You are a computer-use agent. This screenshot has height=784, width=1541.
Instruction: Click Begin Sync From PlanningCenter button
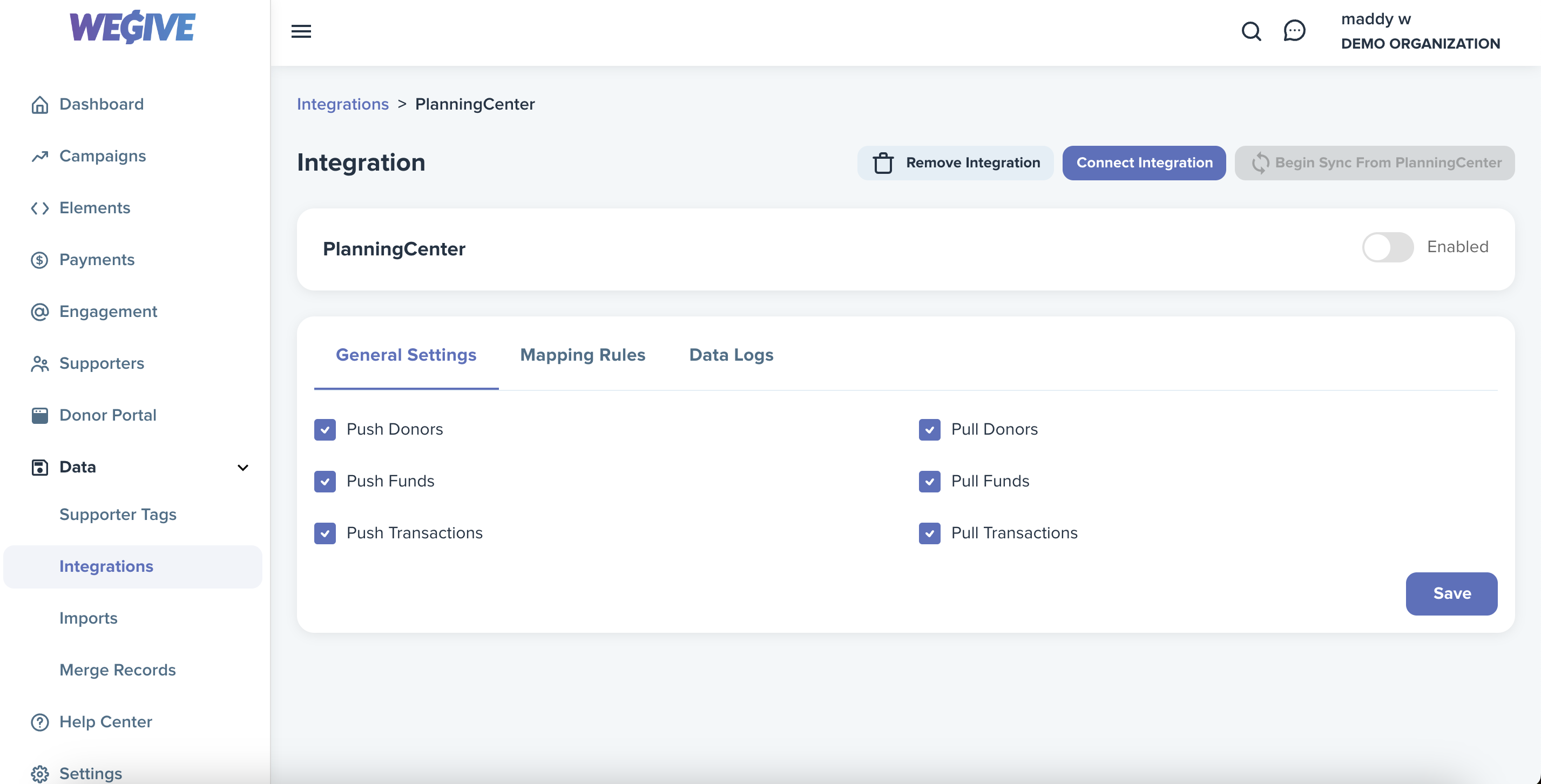click(1374, 163)
